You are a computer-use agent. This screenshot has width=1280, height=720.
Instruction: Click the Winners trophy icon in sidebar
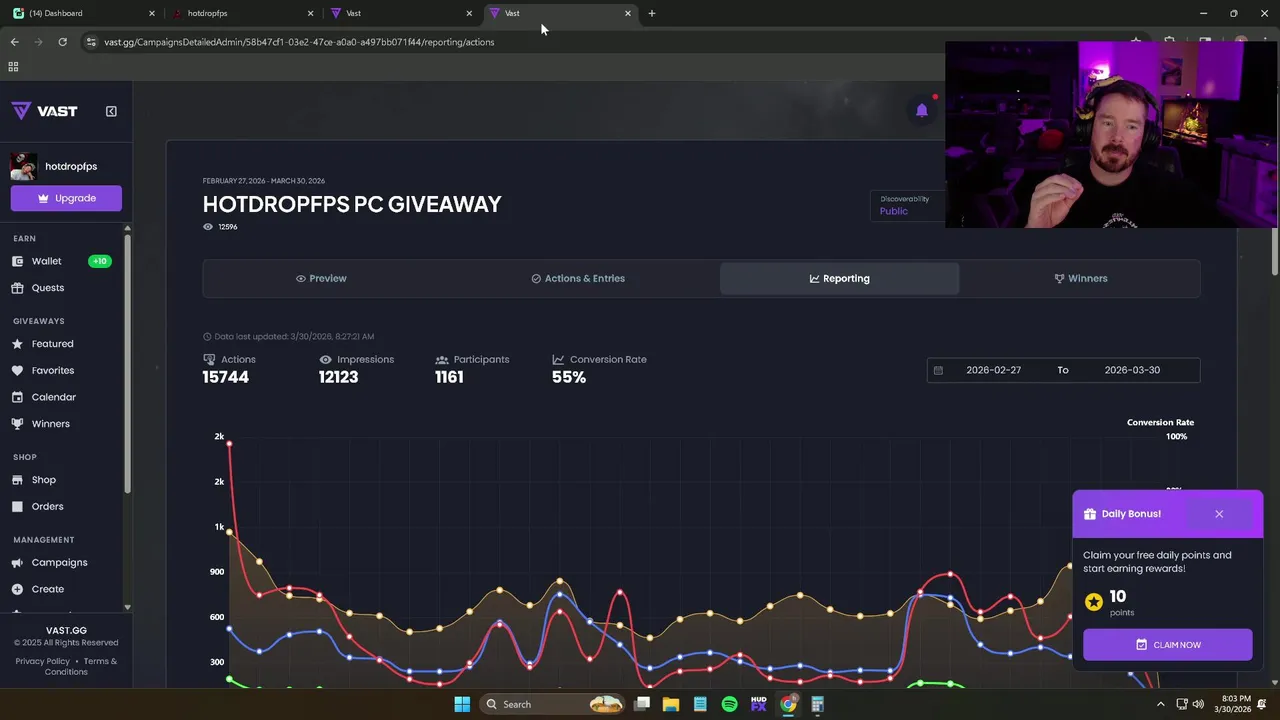click(x=17, y=424)
